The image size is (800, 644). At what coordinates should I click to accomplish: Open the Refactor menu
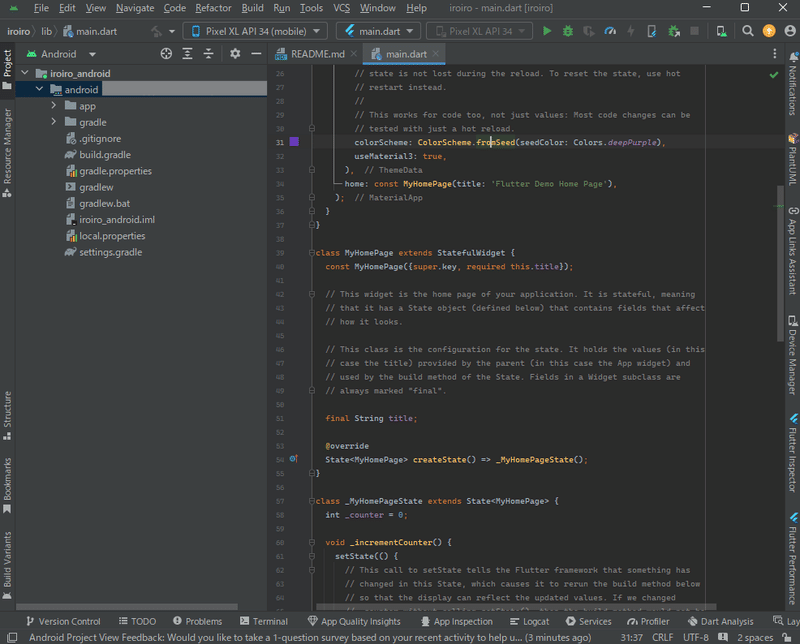click(213, 8)
